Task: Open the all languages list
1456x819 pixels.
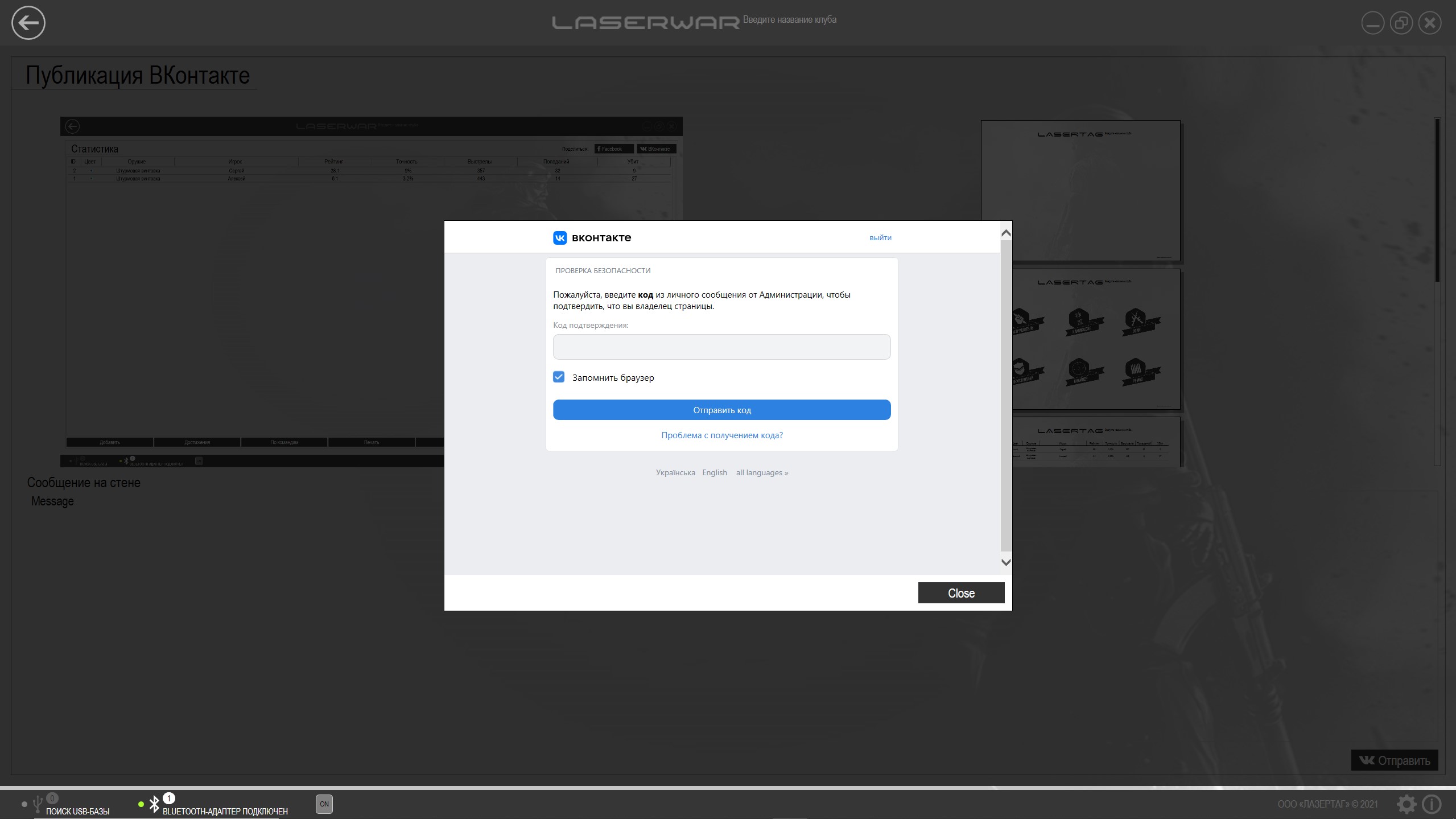Action: [x=762, y=472]
